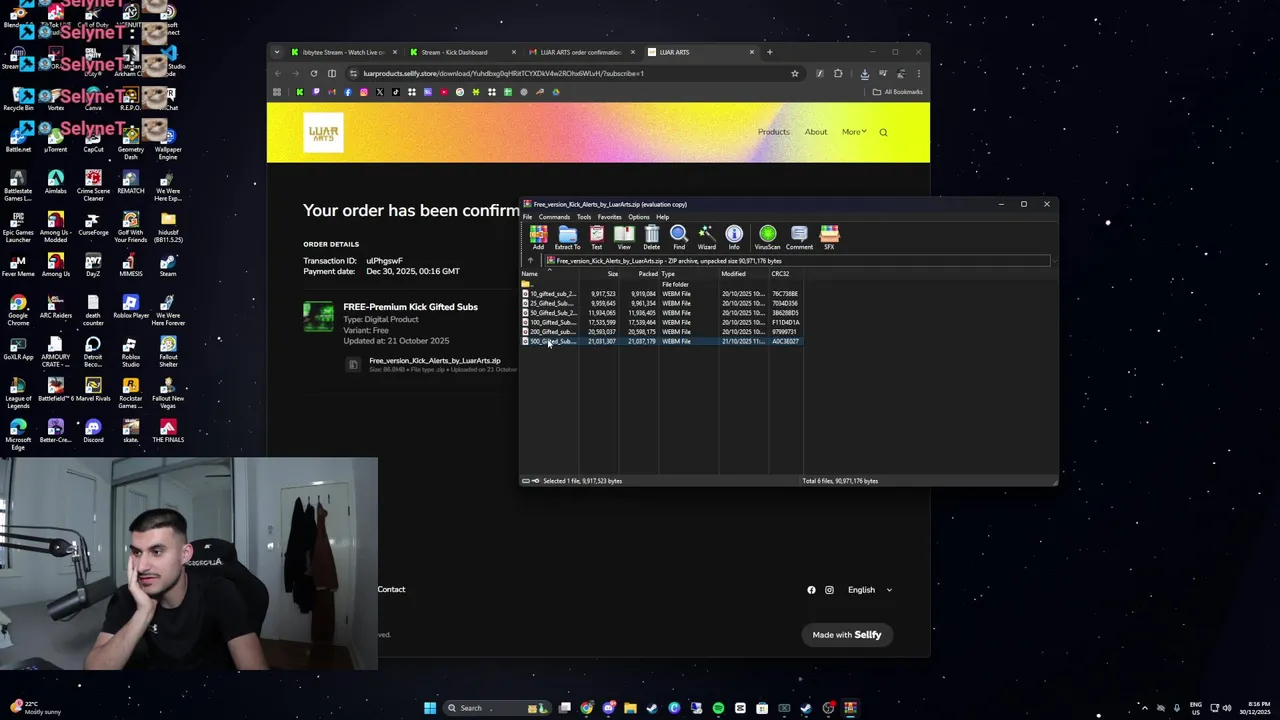Reload the browser page

pos(313,73)
